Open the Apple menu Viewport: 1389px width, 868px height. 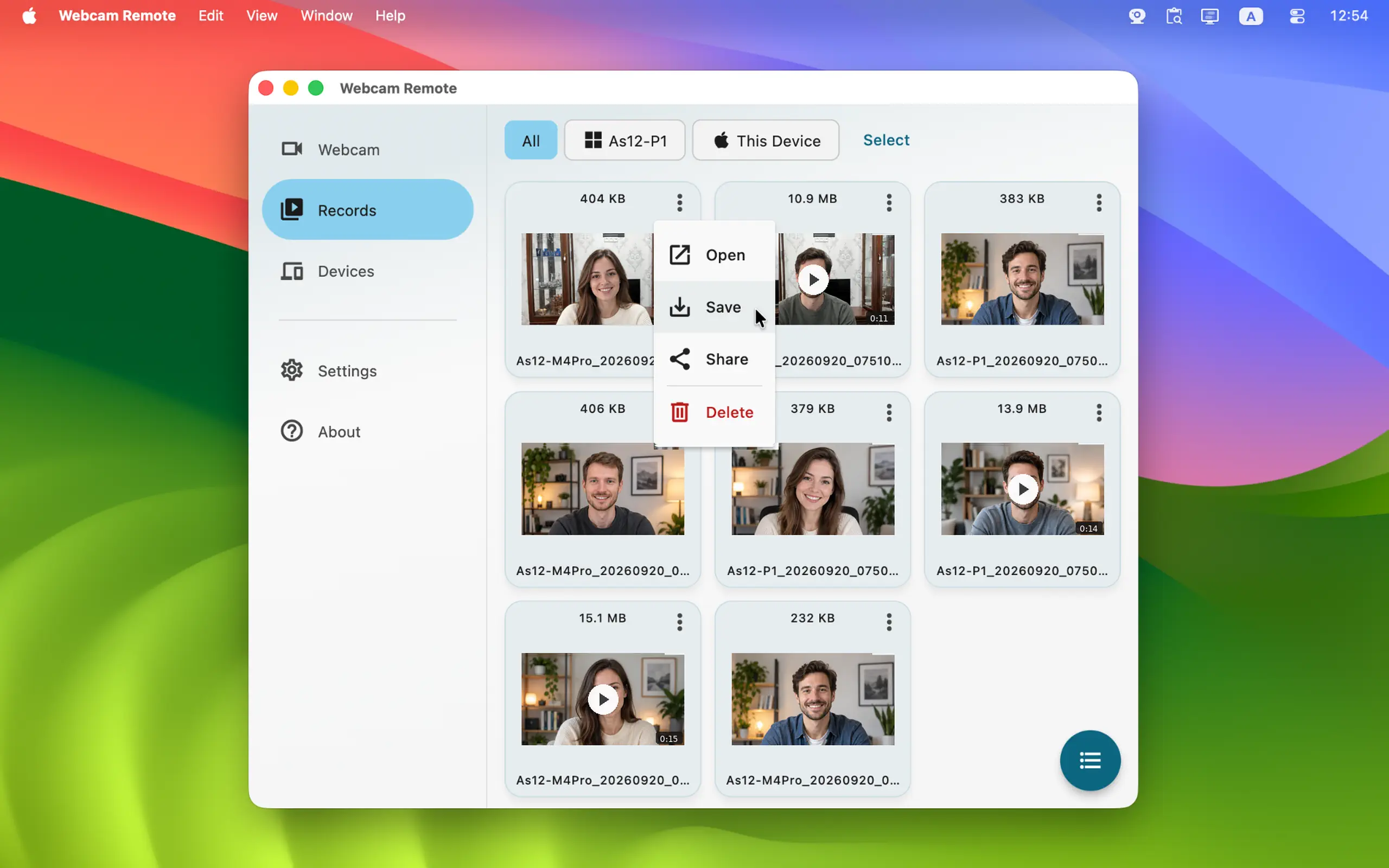tap(29, 16)
